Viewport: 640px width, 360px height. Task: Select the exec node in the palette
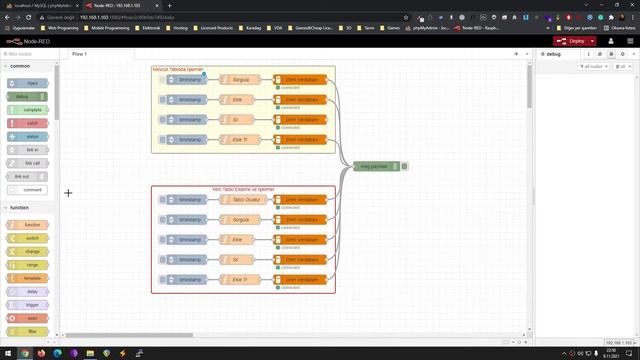[x=27, y=318]
